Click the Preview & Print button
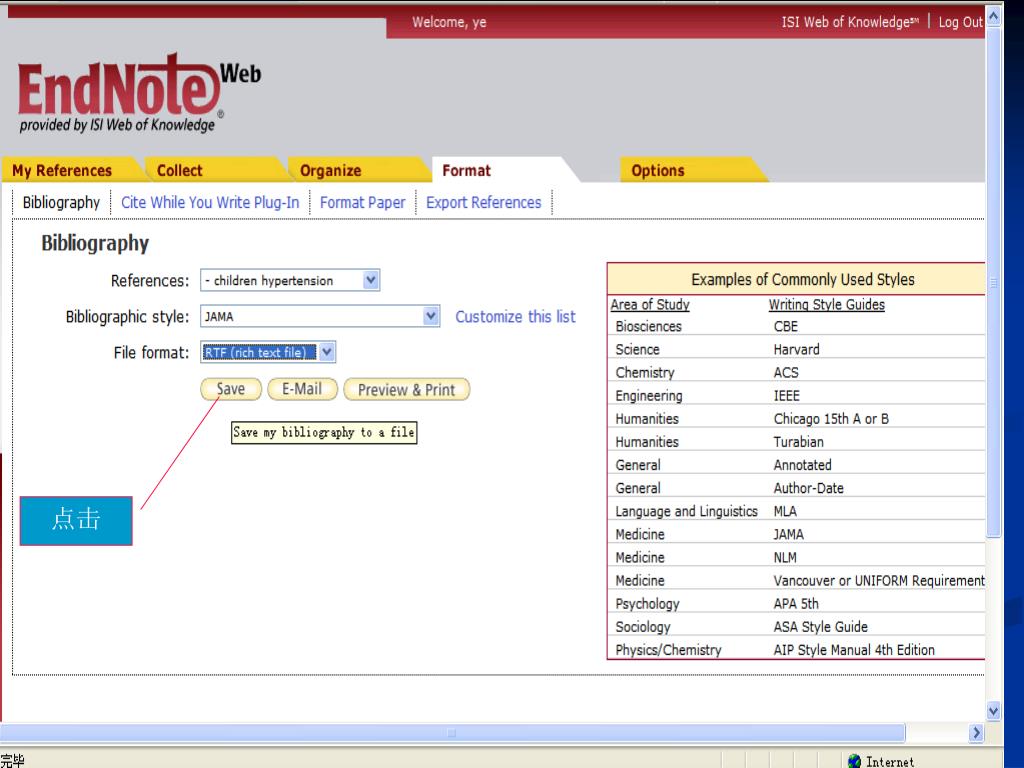The height and width of the screenshot is (768, 1024). pyautogui.click(x=406, y=390)
